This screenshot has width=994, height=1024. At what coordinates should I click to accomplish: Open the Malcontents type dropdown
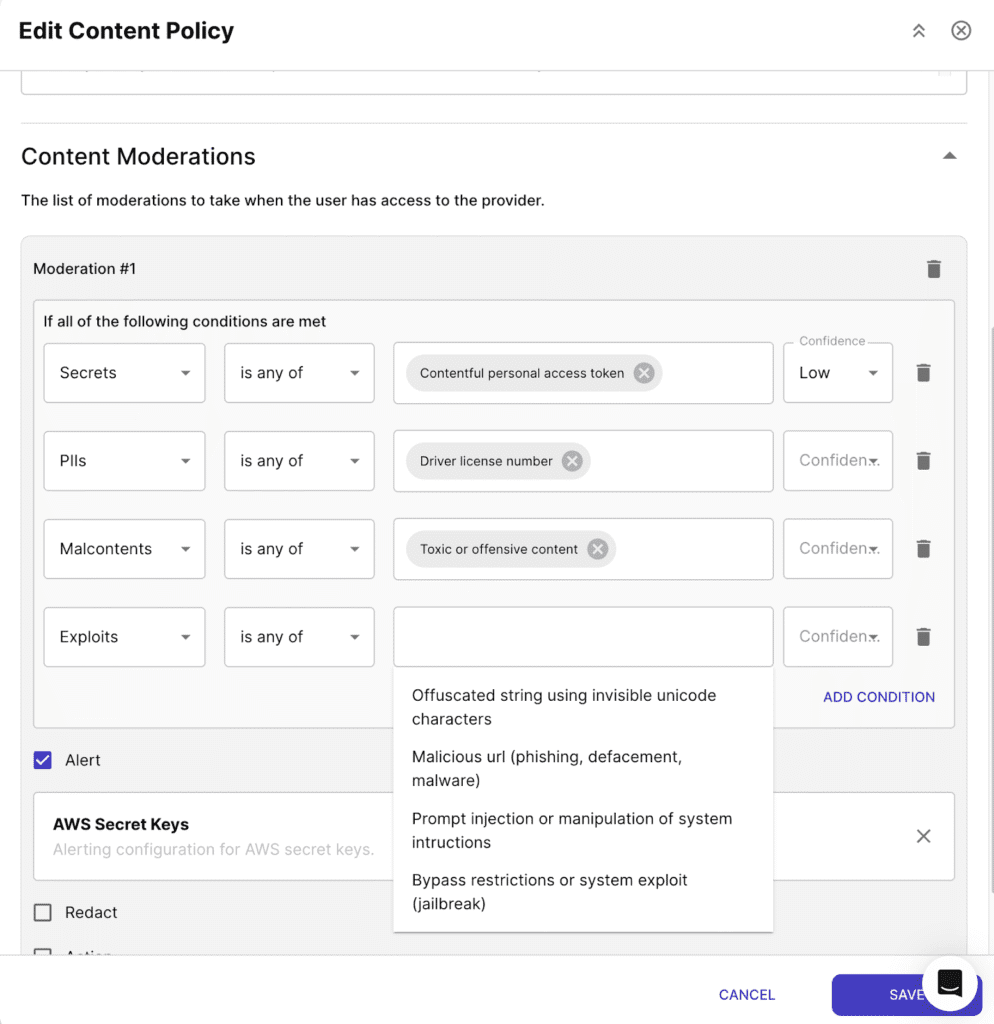point(124,549)
